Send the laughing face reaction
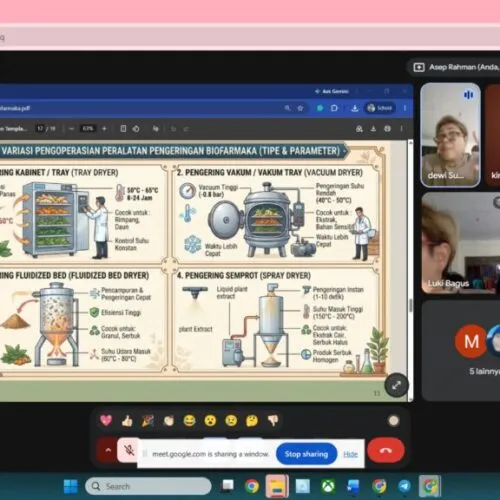500x500 pixels. pos(189,421)
